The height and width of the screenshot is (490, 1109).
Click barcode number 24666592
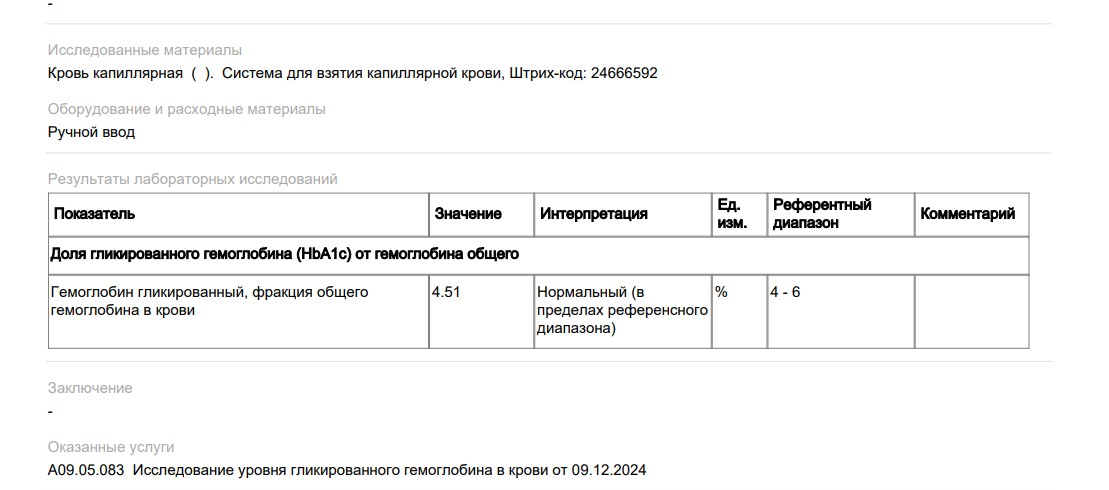tap(624, 73)
